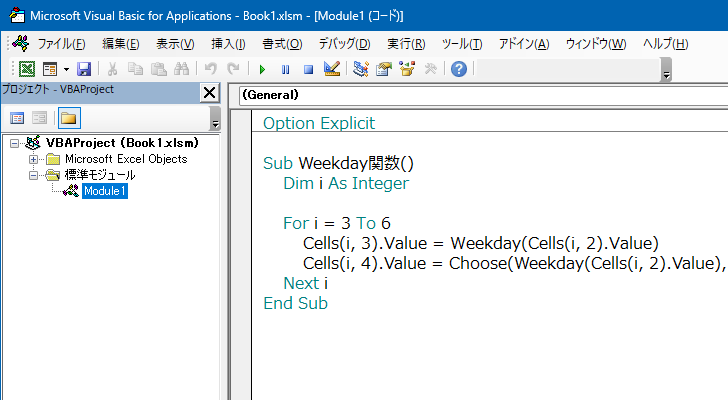Viewport: 728px width, 400px height.
Task: Click the VBA icon in menu bar
Action: click(20, 44)
